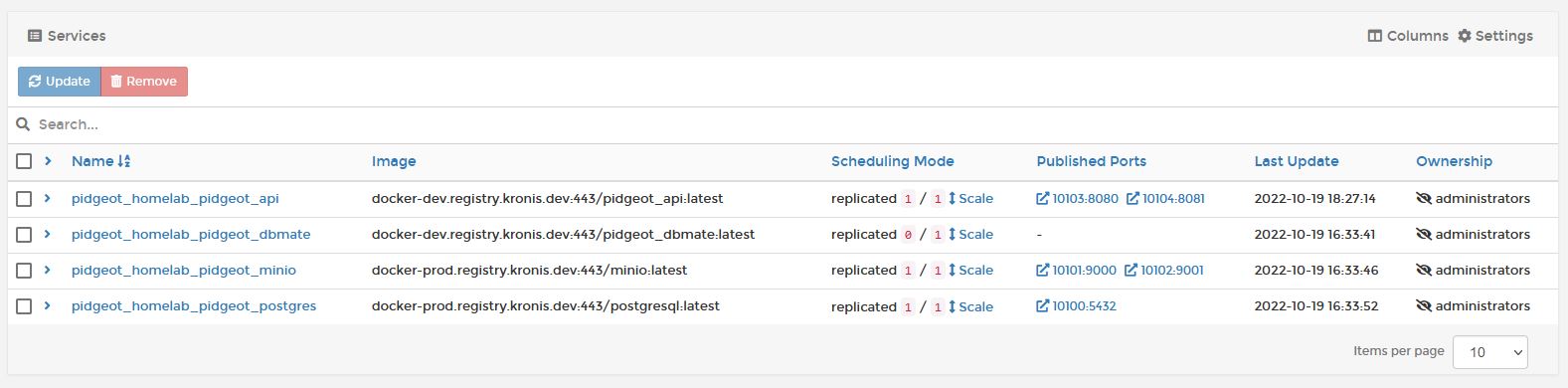Open the Columns configuration
1568x388 pixels.
(1408, 36)
